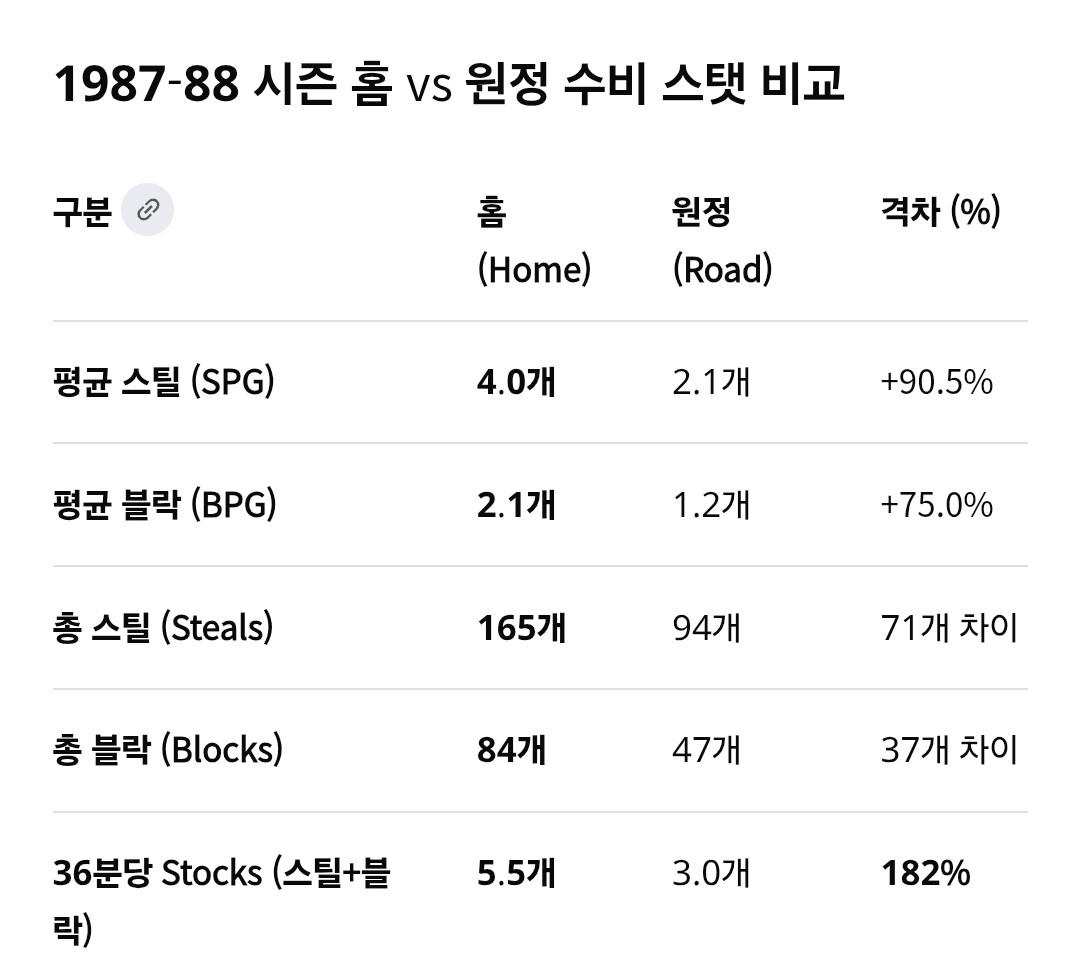The height and width of the screenshot is (971, 1080).
Task: Select the 격차 (%) column header
Action: click(940, 211)
